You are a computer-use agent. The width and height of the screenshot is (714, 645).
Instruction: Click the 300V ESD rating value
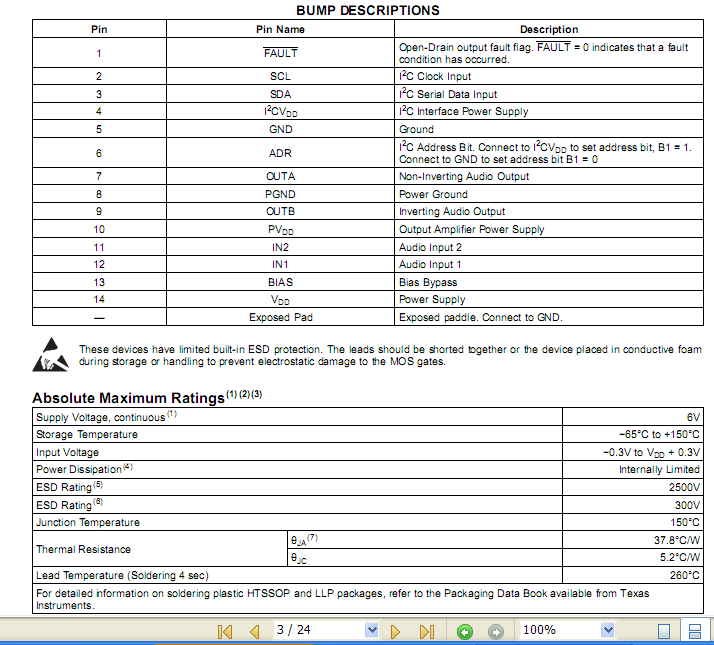tap(688, 505)
